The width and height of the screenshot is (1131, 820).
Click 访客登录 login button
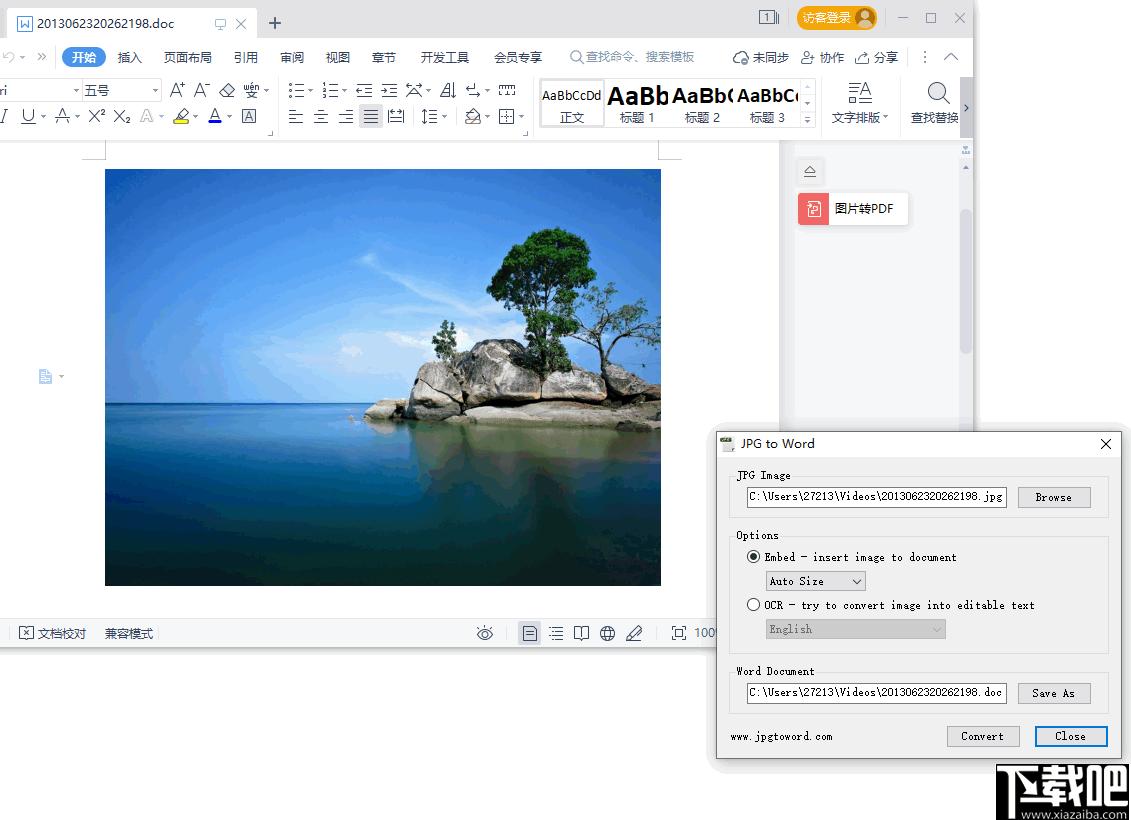[837, 18]
